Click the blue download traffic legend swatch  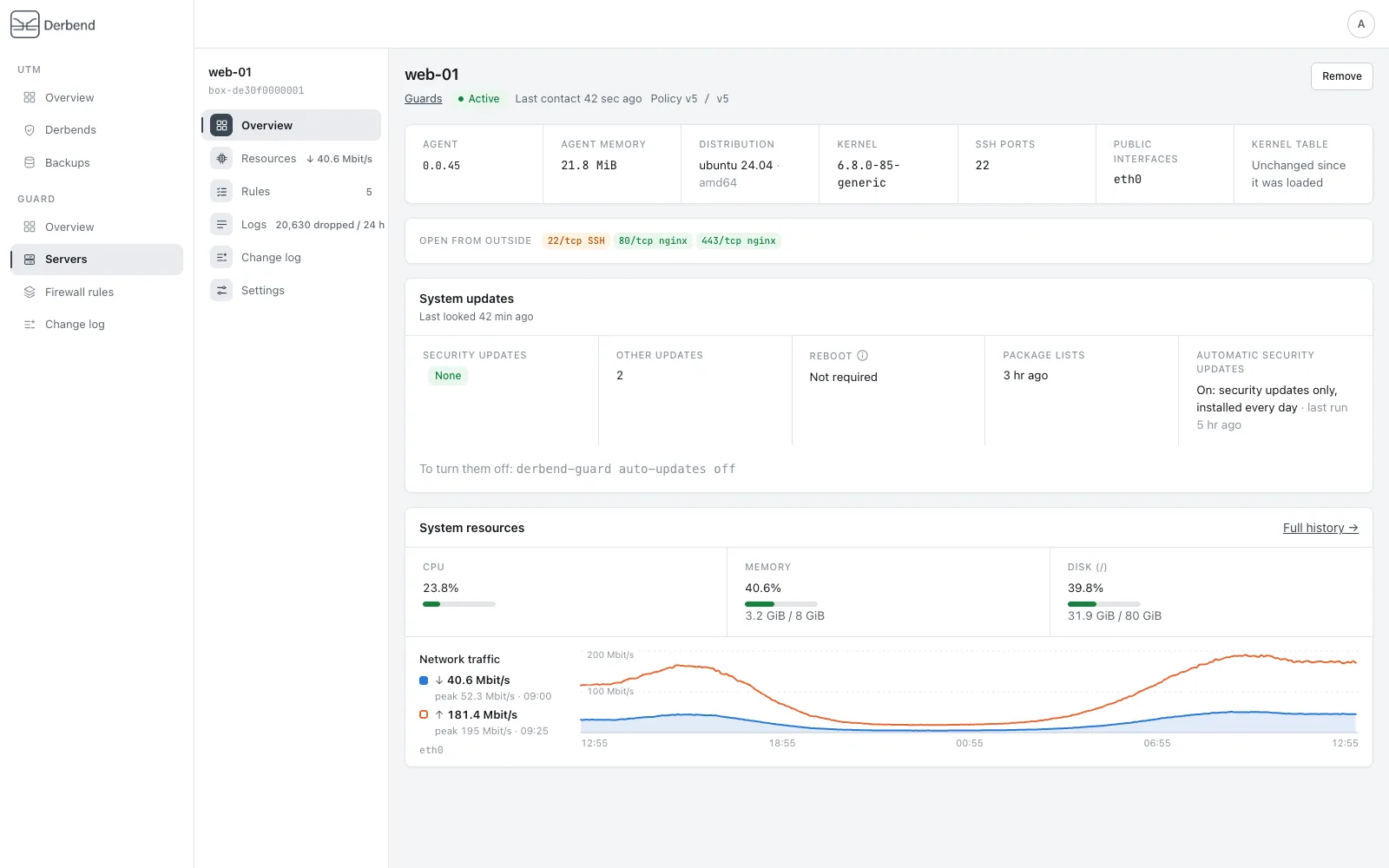424,681
